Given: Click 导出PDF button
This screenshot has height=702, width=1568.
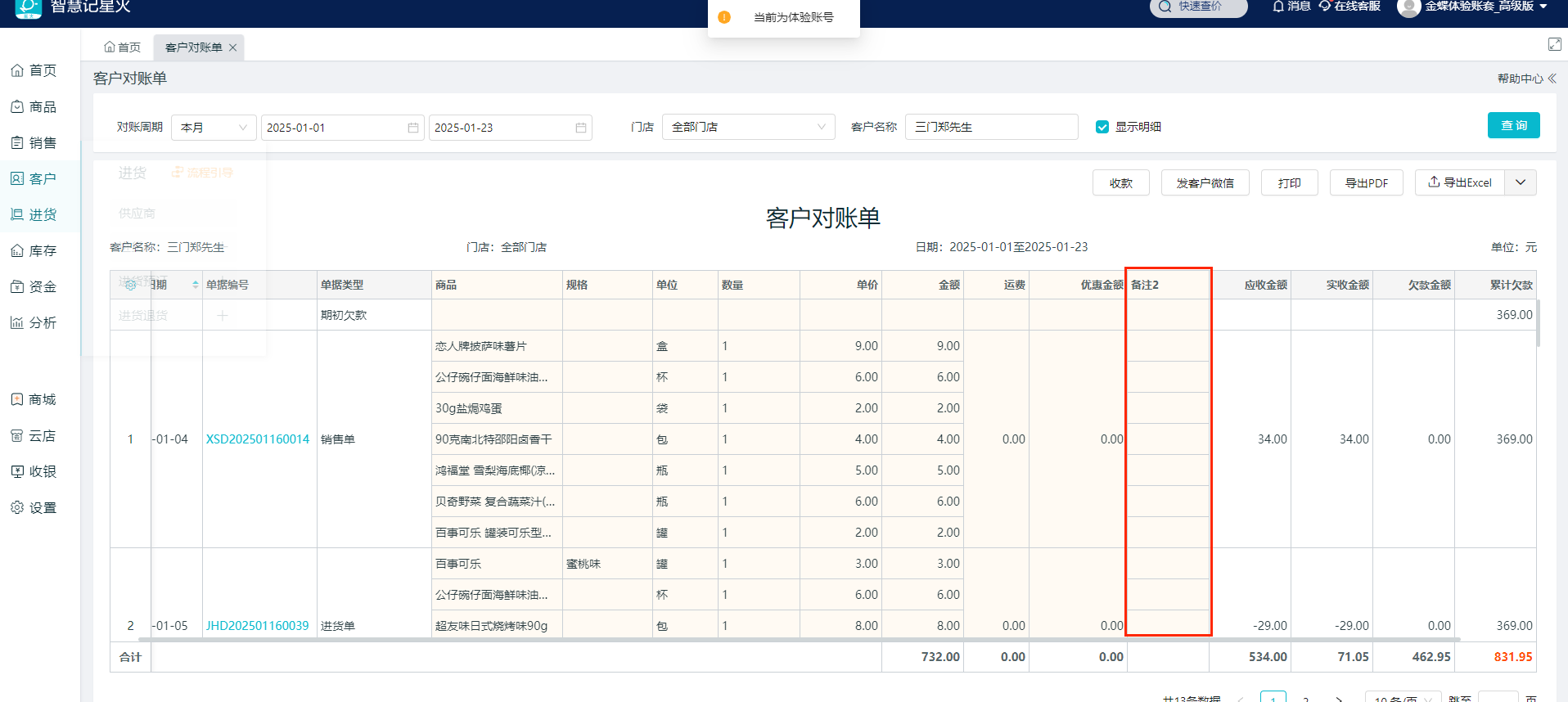Looking at the screenshot, I should 1367,182.
